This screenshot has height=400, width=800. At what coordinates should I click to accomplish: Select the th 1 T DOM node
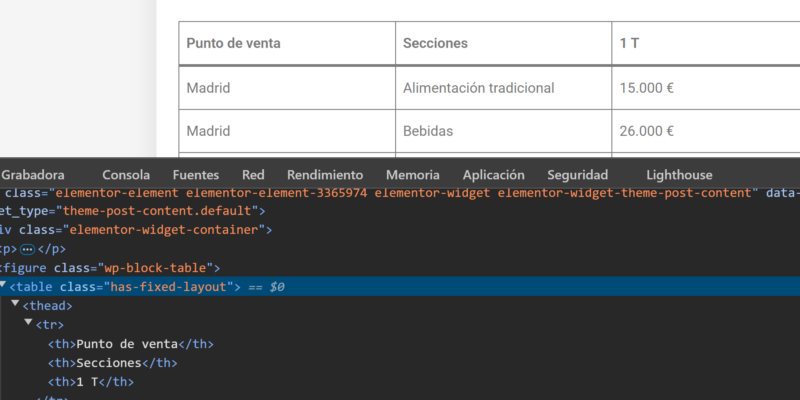[x=91, y=382]
